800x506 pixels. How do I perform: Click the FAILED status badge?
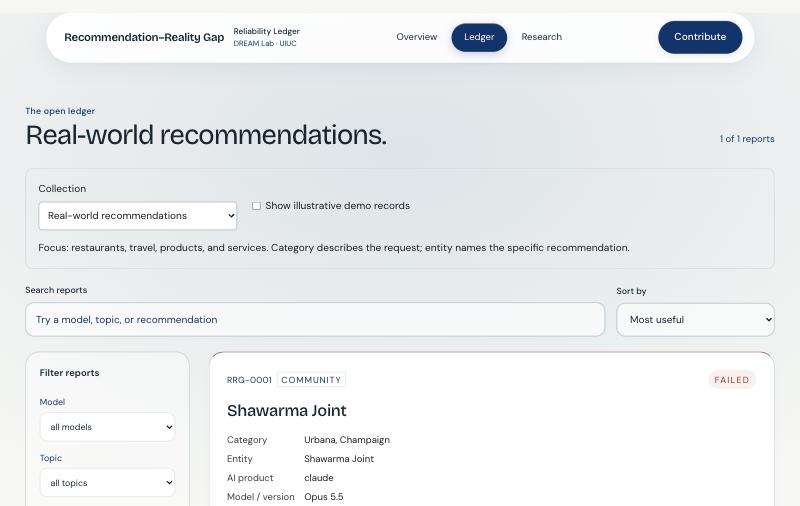coord(732,380)
